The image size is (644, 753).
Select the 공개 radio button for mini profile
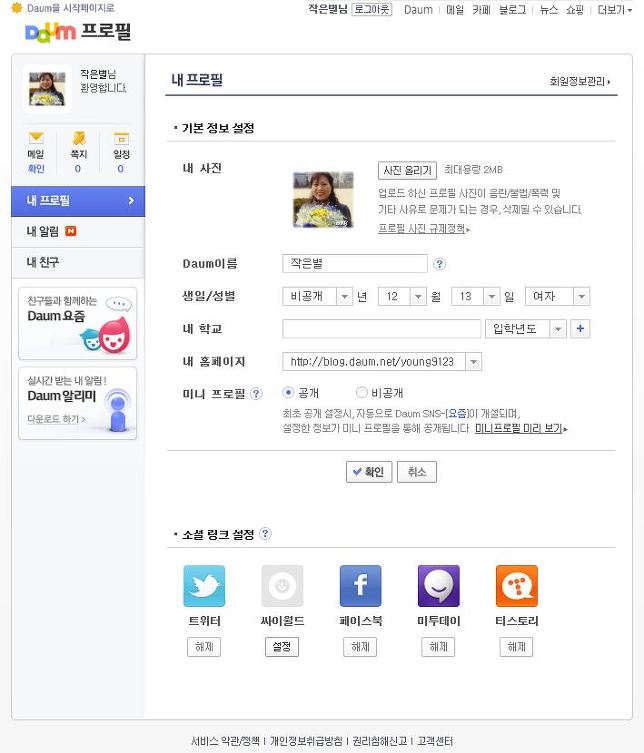tap(288, 393)
